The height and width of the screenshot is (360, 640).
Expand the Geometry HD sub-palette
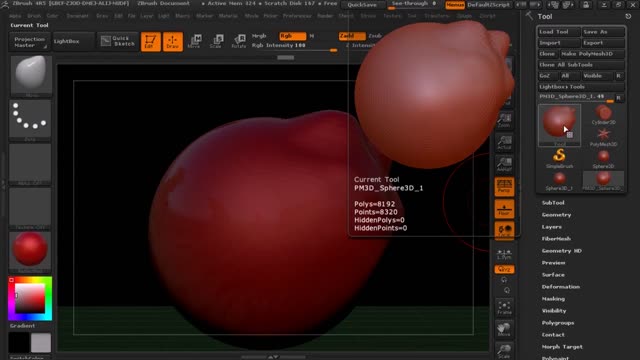[x=562, y=251]
